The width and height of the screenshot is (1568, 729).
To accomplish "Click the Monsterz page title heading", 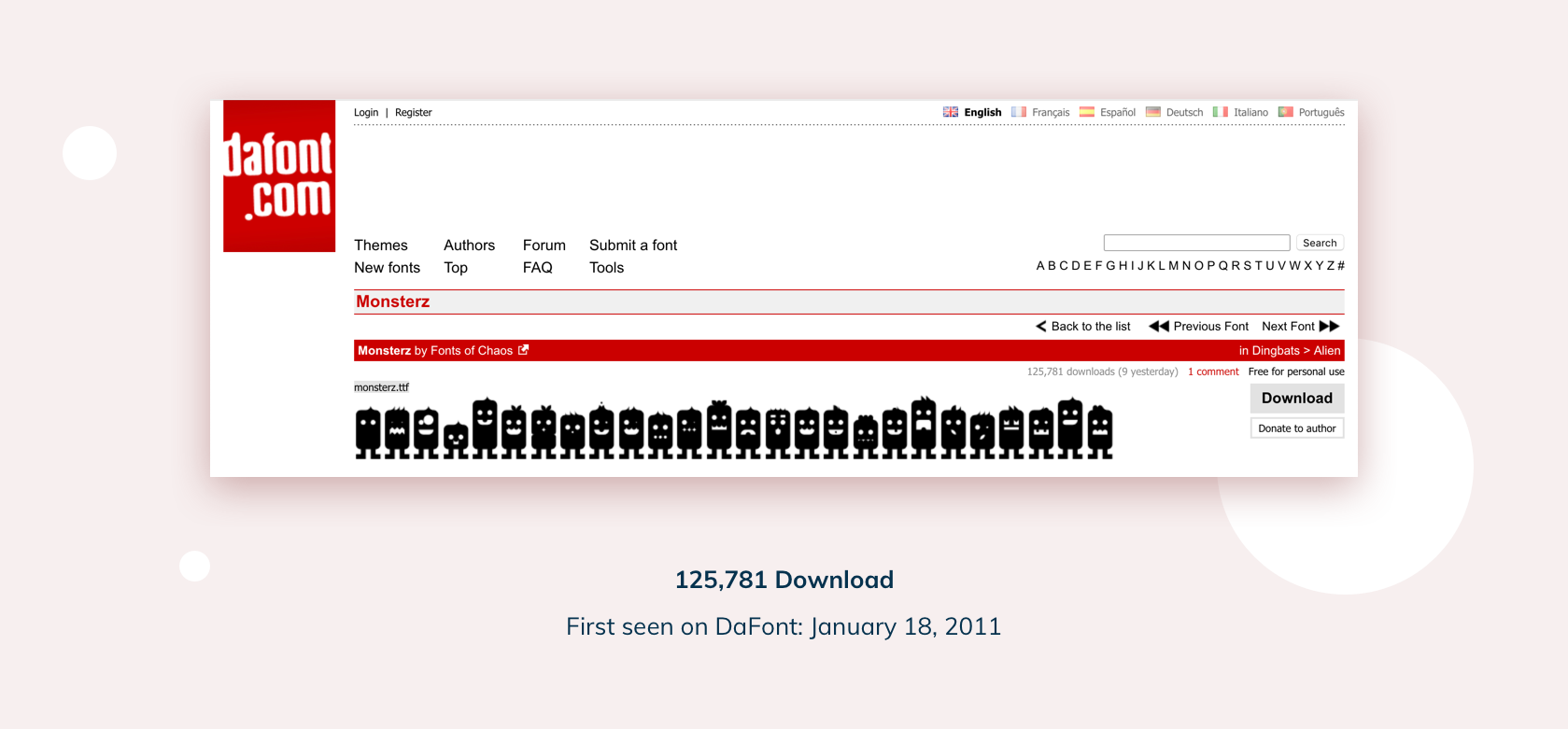I will (x=393, y=301).
